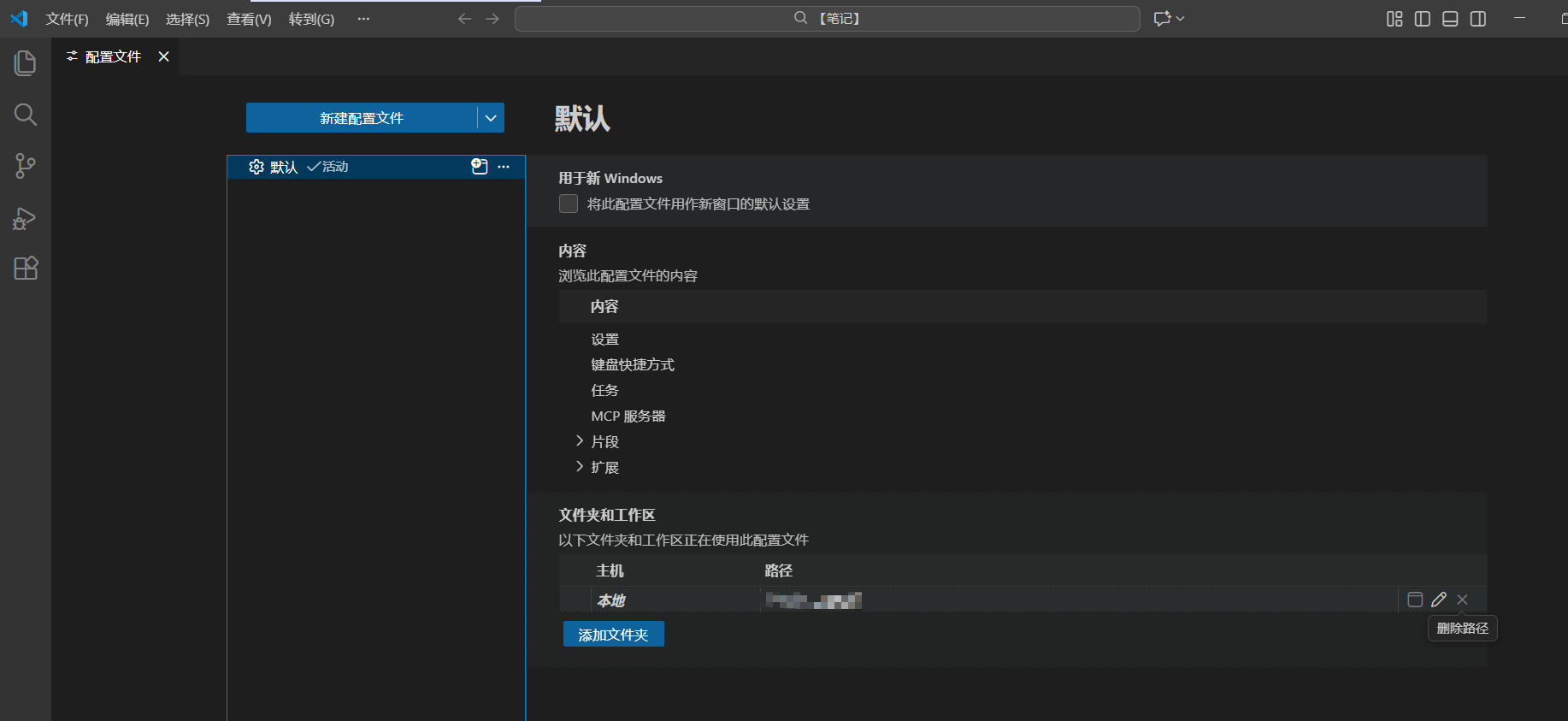Open the Explorer view in activity bar
This screenshot has width=1568, height=721.
pyautogui.click(x=26, y=63)
